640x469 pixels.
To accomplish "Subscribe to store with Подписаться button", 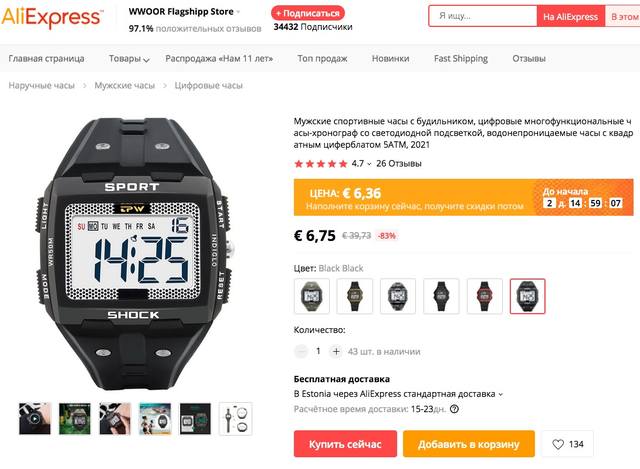I will click(308, 13).
